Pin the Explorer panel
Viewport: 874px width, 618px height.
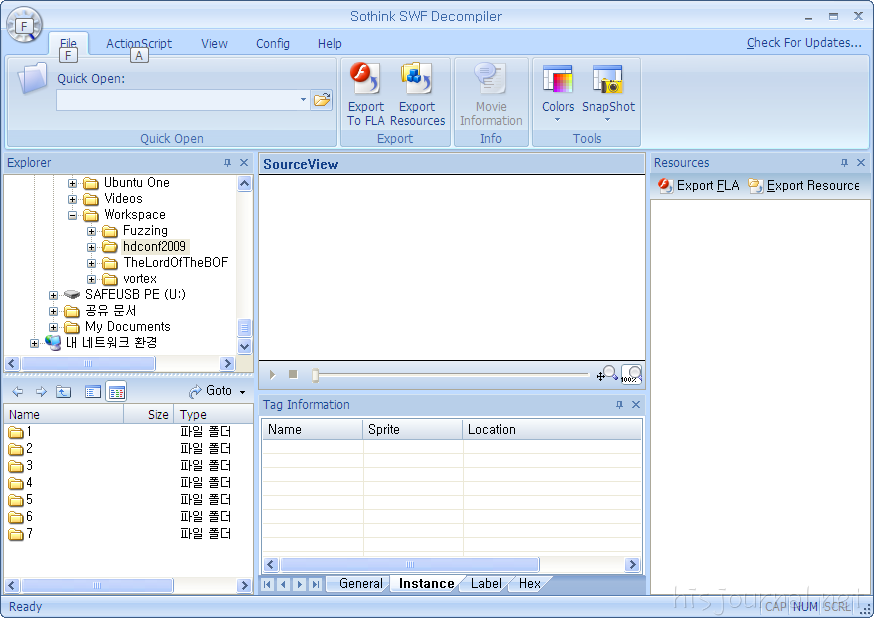(x=227, y=163)
